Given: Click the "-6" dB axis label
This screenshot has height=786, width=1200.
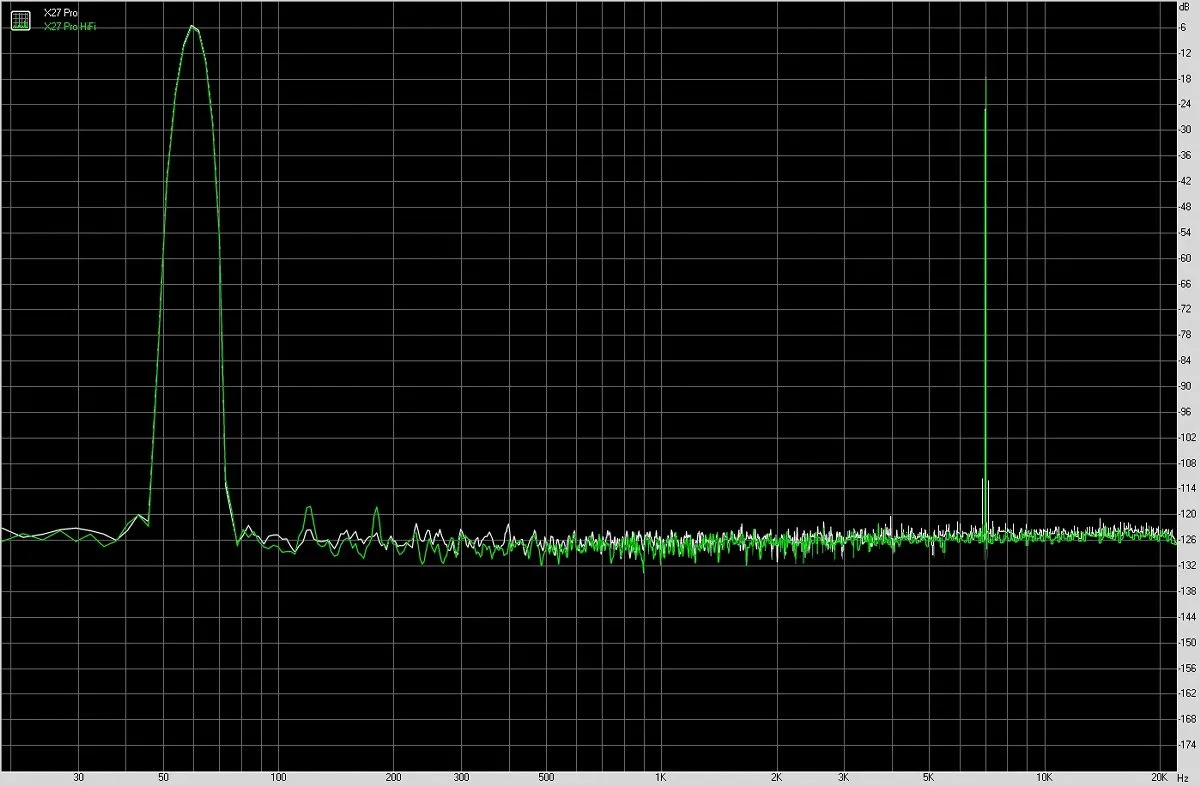Looking at the screenshot, I should click(x=1184, y=27).
